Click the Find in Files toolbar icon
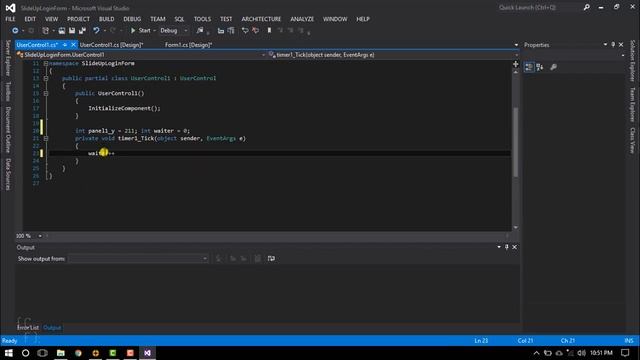Viewport: 640px width, 360px height. click(200, 31)
